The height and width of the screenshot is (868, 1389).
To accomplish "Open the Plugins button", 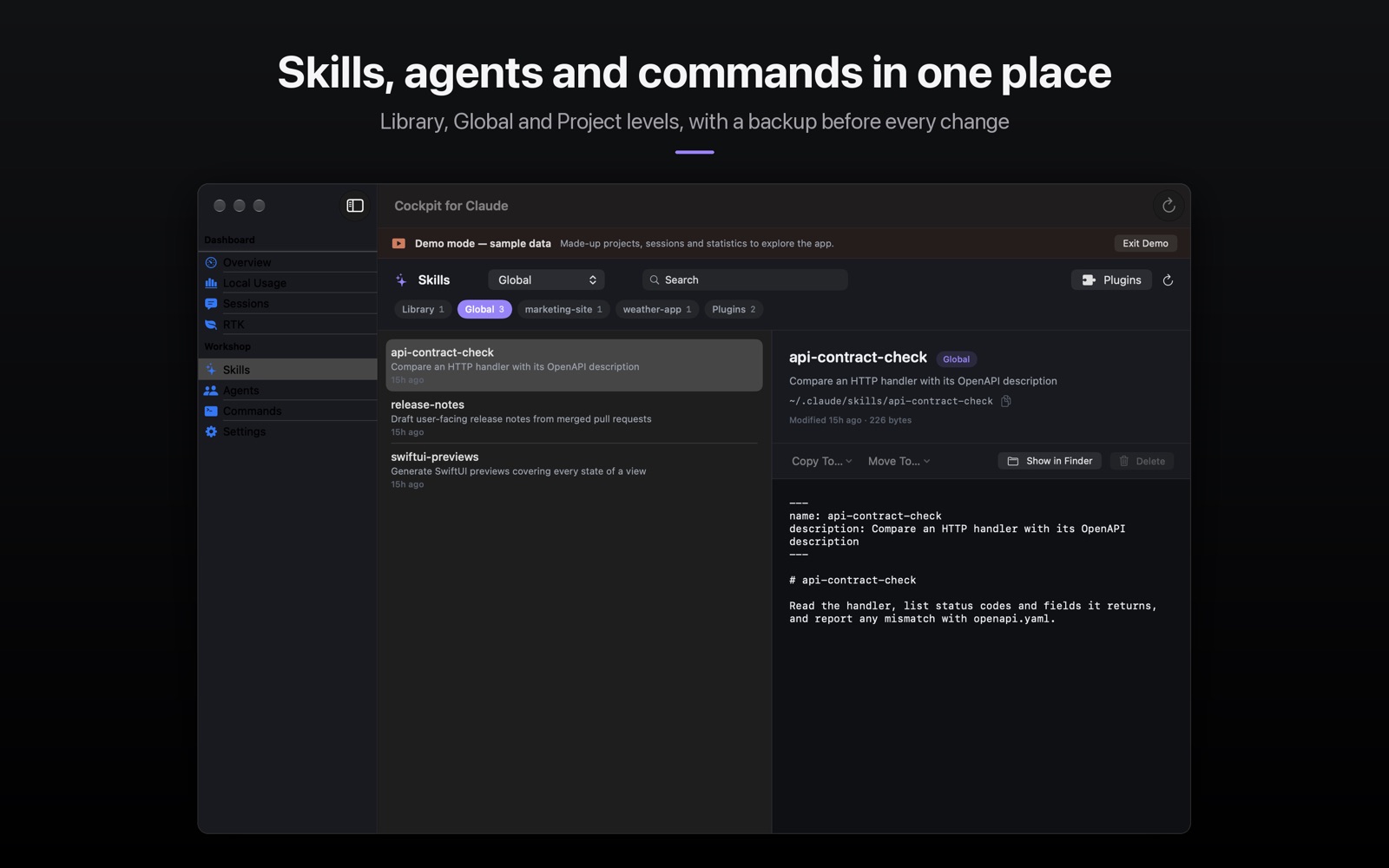I will click(1111, 280).
